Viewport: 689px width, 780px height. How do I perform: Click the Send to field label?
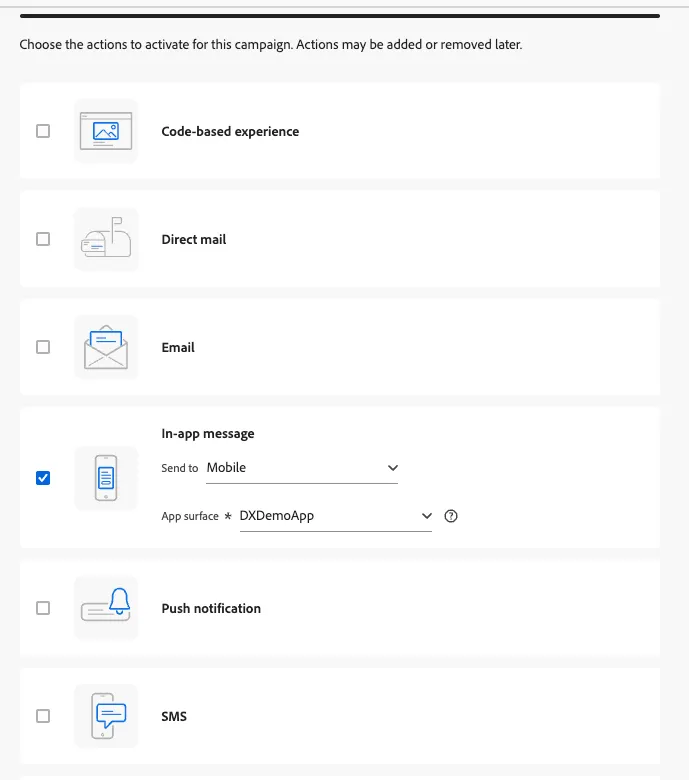(x=180, y=468)
